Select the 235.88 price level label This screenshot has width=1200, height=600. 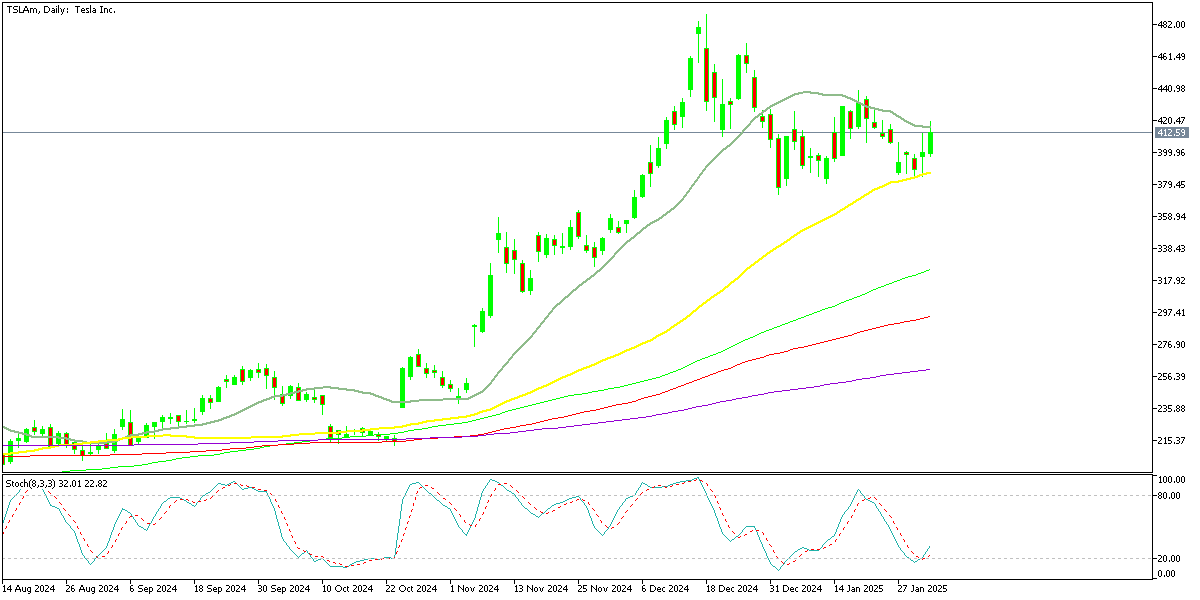(x=1171, y=409)
